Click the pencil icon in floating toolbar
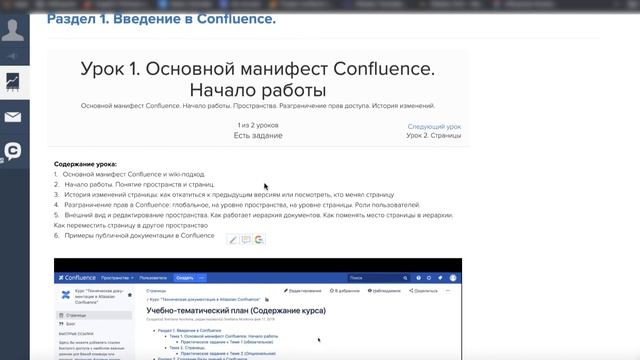 click(x=232, y=240)
